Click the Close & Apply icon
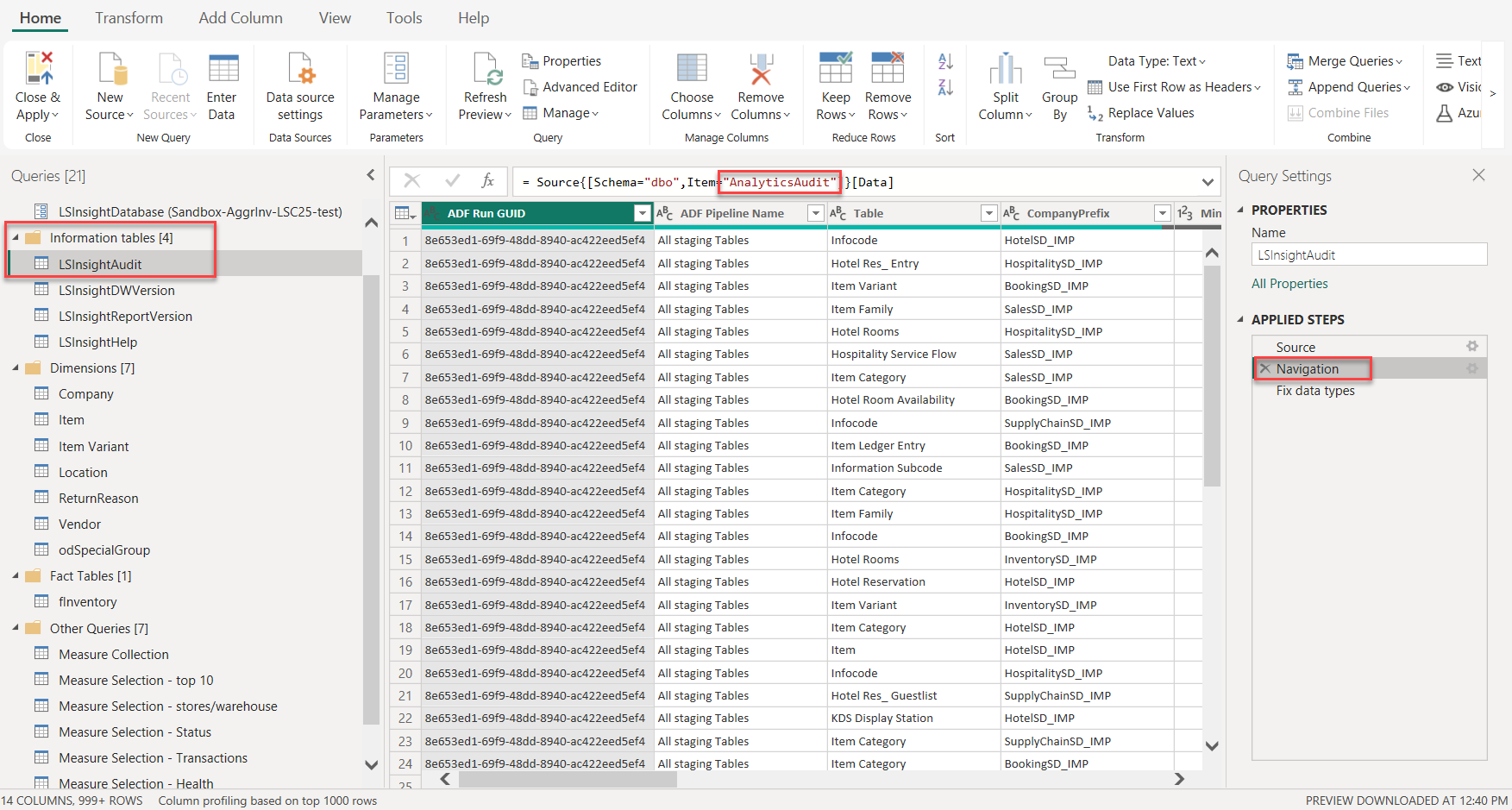Image resolution: width=1512 pixels, height=810 pixels. click(x=38, y=69)
